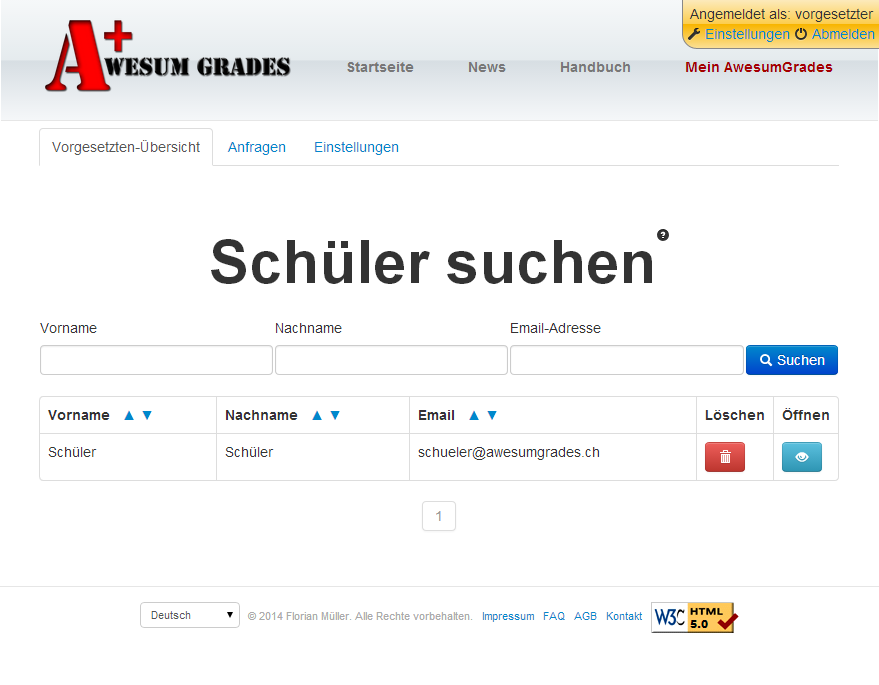Click the help question mark icon
The height and width of the screenshot is (685, 879).
663,235
